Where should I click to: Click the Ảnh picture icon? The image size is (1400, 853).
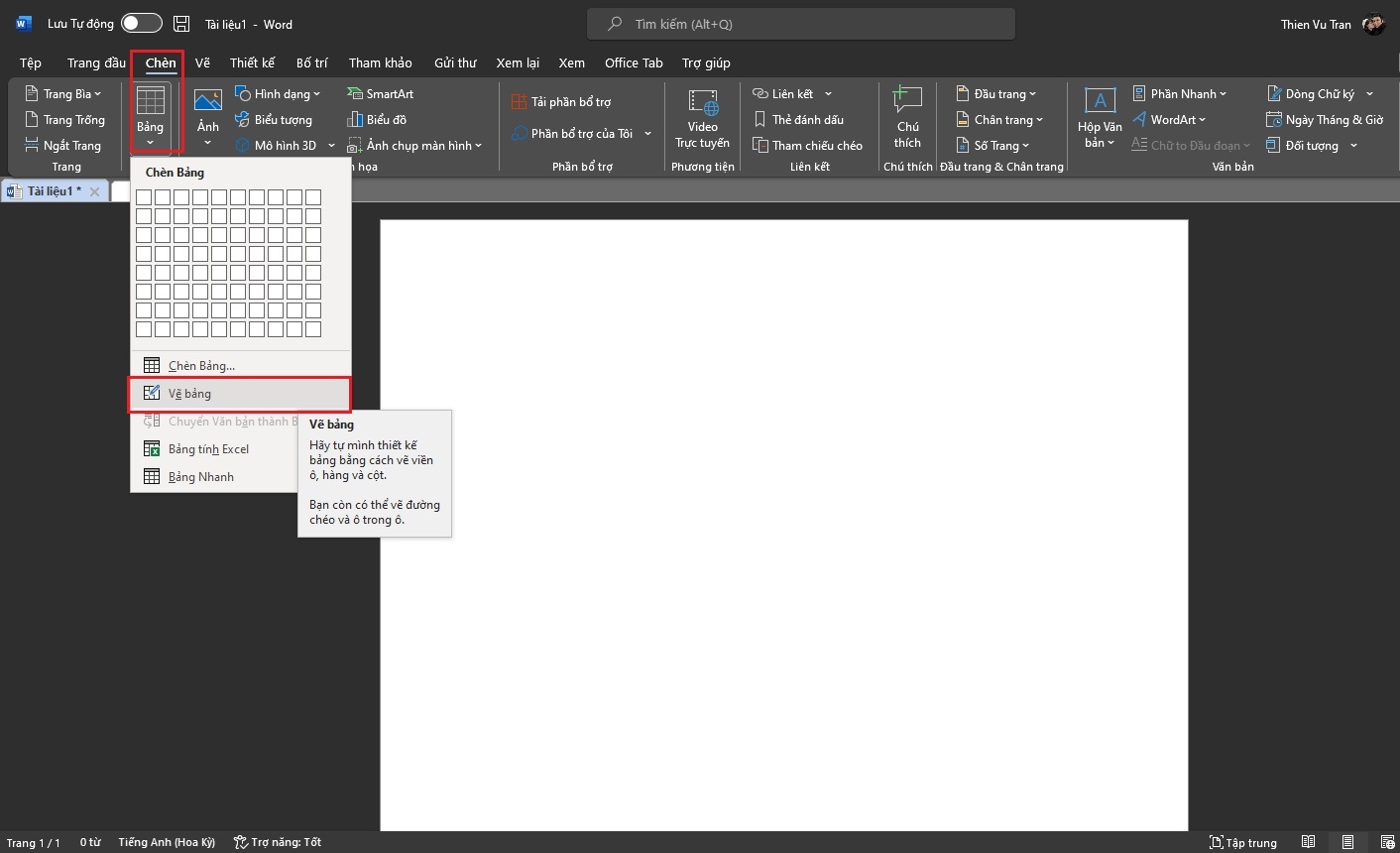click(207, 101)
